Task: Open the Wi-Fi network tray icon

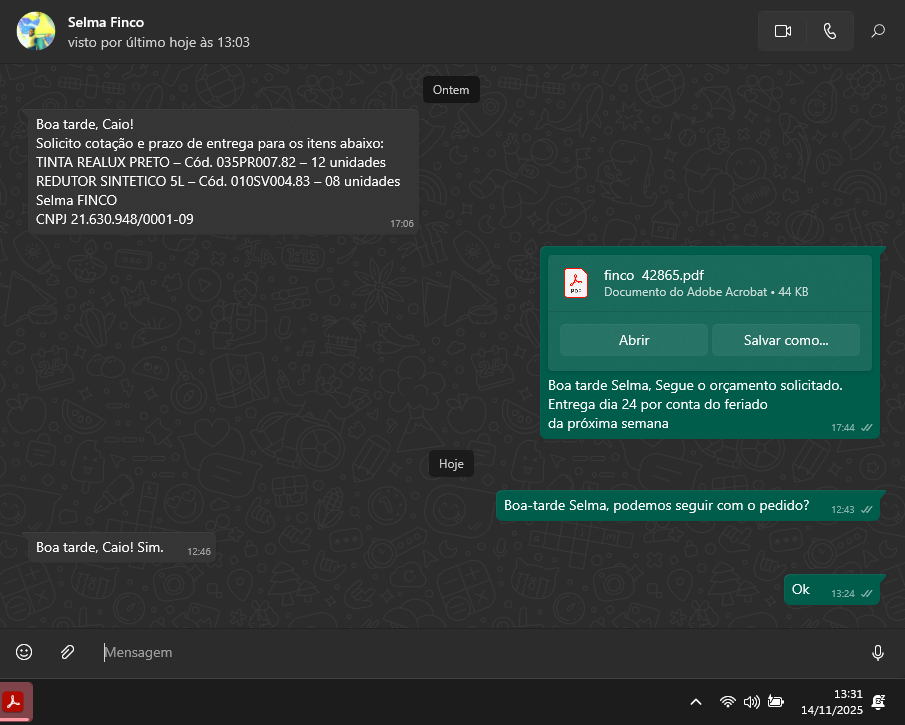Action: point(728,702)
